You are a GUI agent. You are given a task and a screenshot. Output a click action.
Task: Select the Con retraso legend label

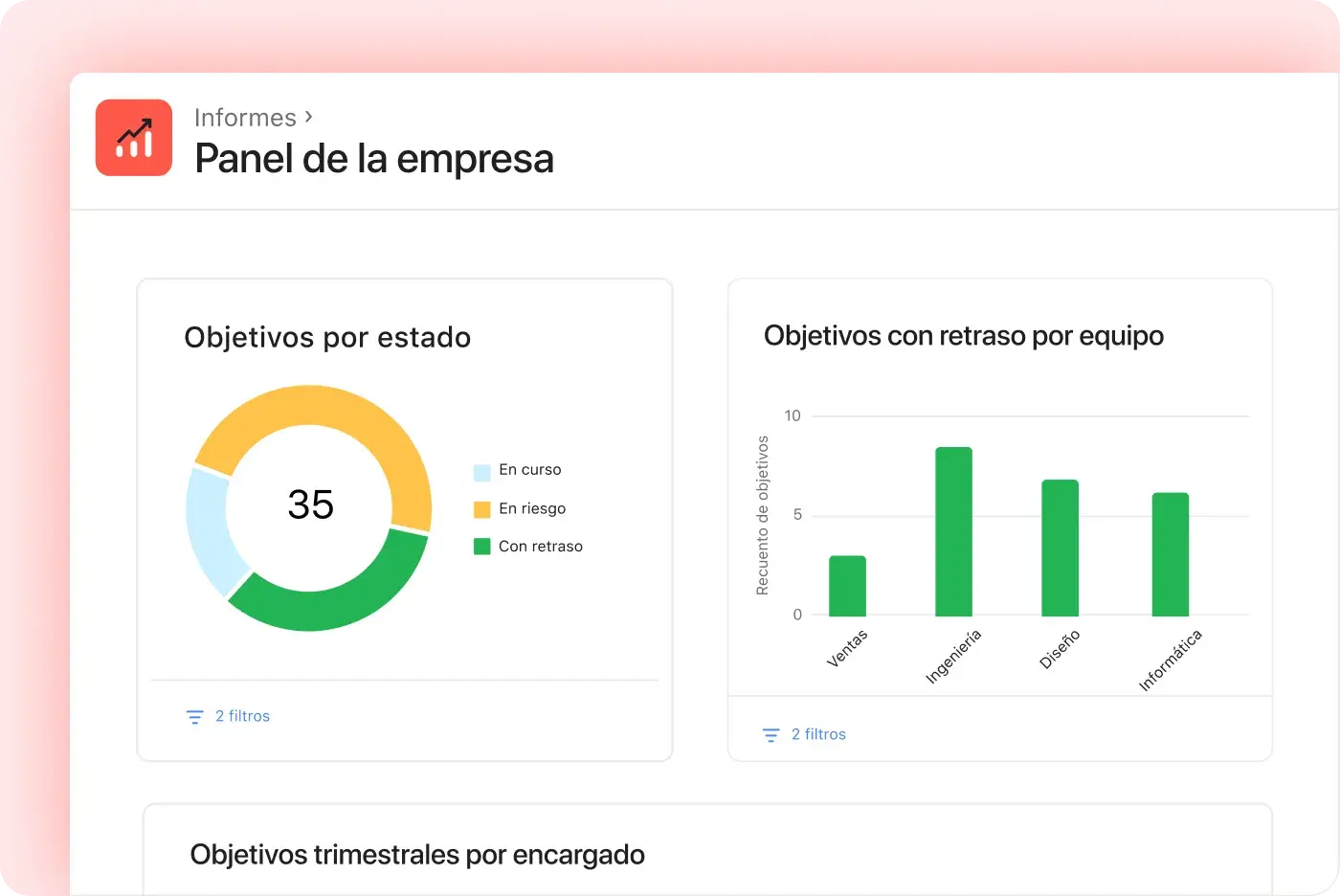541,547
